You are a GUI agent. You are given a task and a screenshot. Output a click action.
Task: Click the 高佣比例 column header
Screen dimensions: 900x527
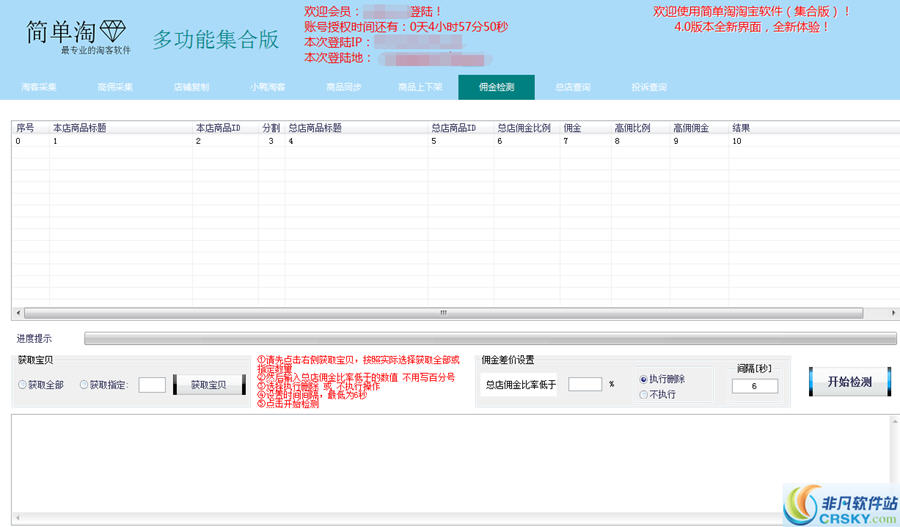641,127
